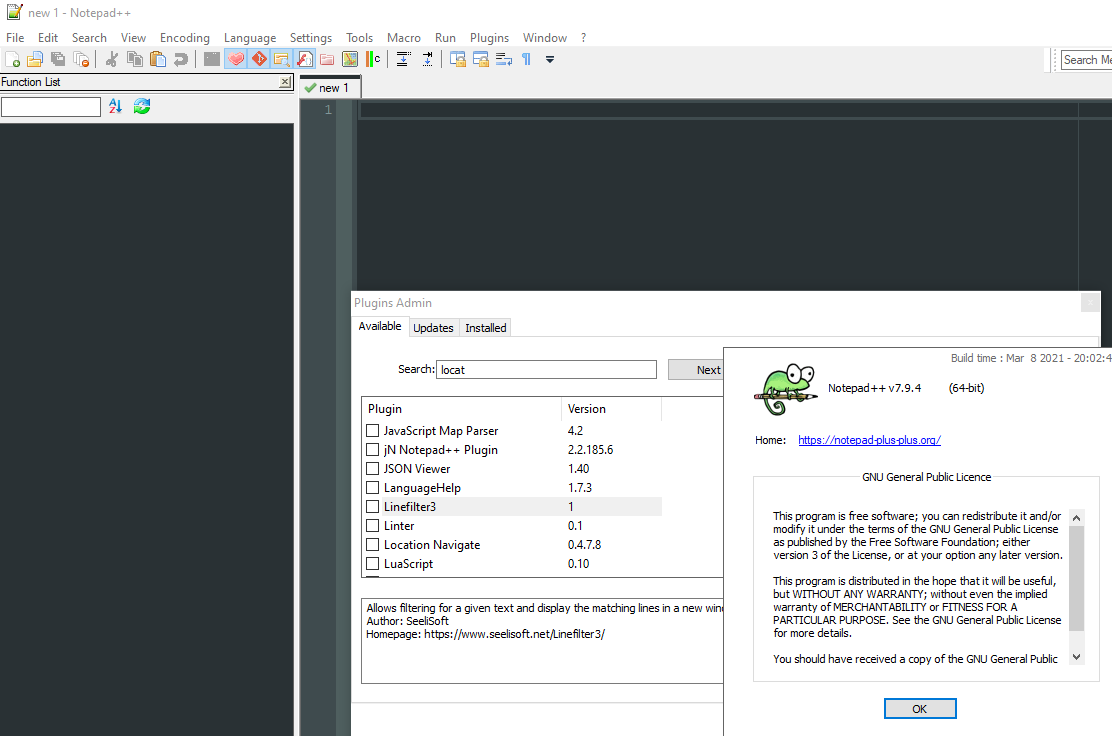Mark the LuaScript checkbox
Viewport: 1112px width, 736px height.
click(372, 564)
